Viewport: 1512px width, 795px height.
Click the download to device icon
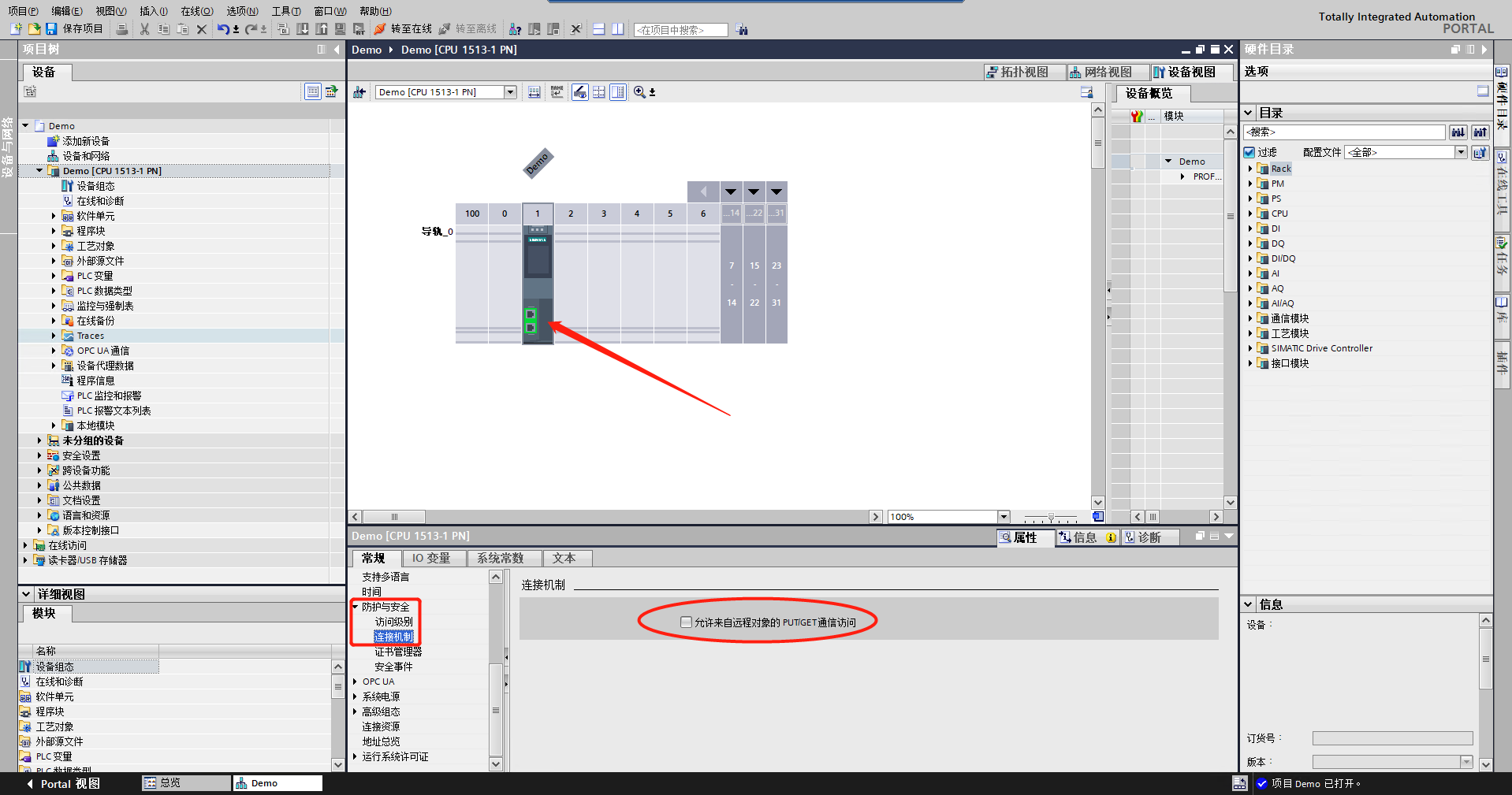pos(303,29)
